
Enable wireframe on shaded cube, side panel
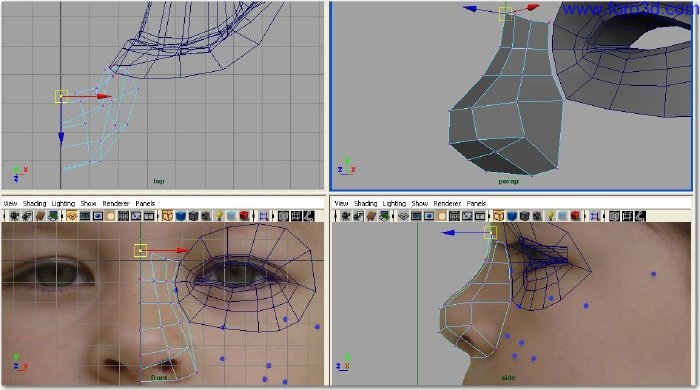[x=525, y=216]
